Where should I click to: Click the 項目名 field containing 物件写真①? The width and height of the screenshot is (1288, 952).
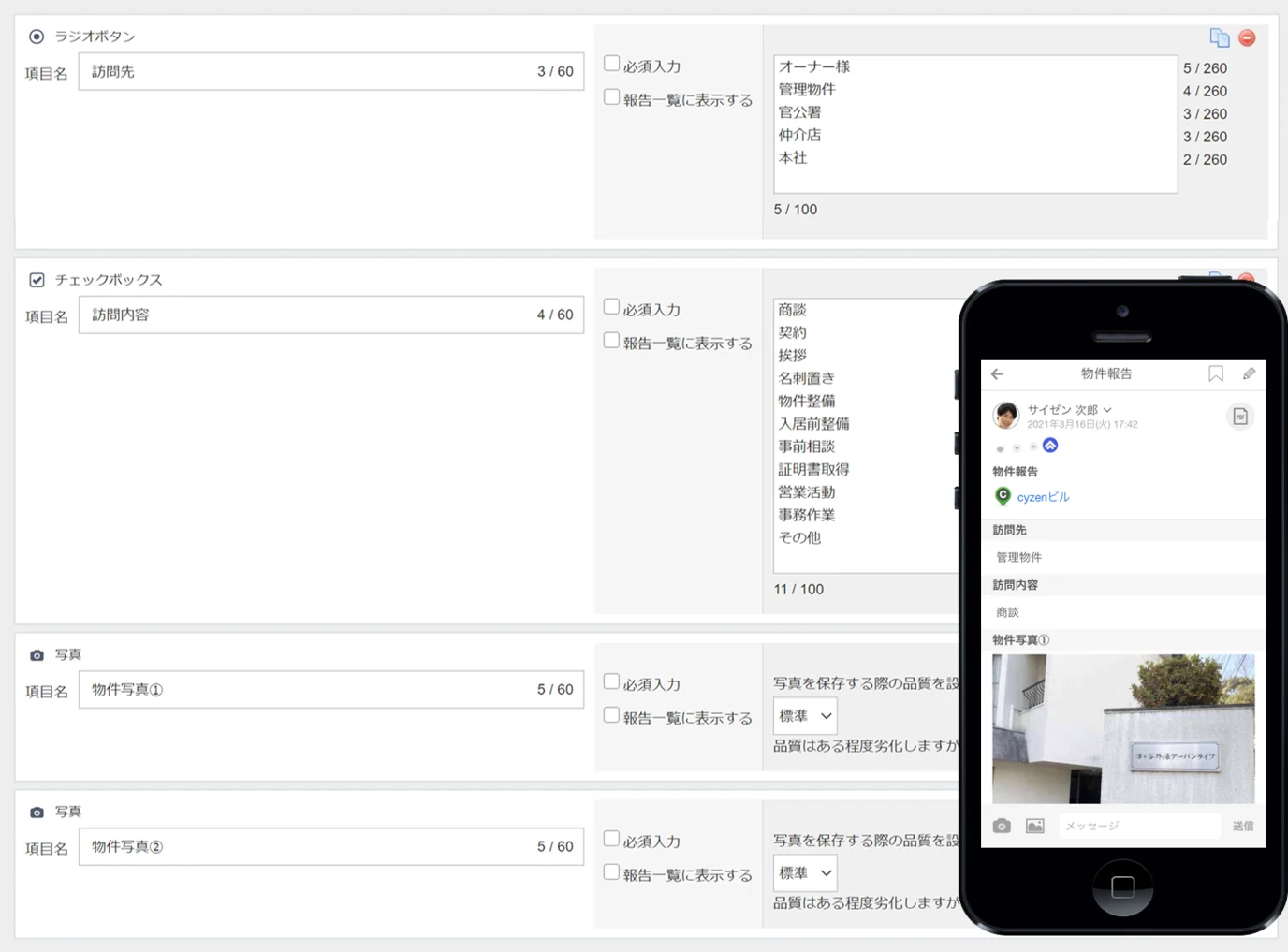[x=331, y=689]
